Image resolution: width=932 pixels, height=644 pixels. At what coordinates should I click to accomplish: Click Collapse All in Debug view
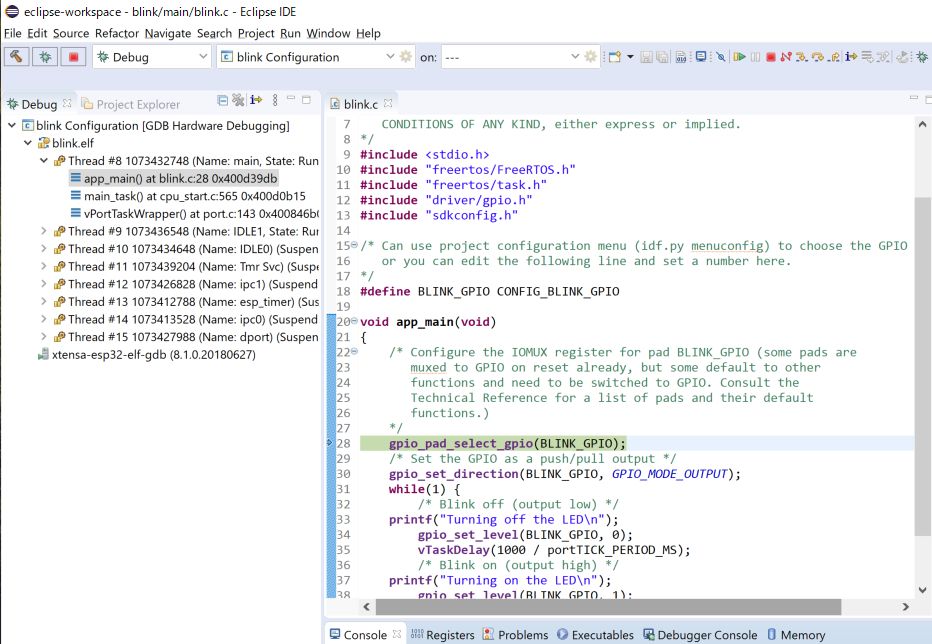coord(223,100)
